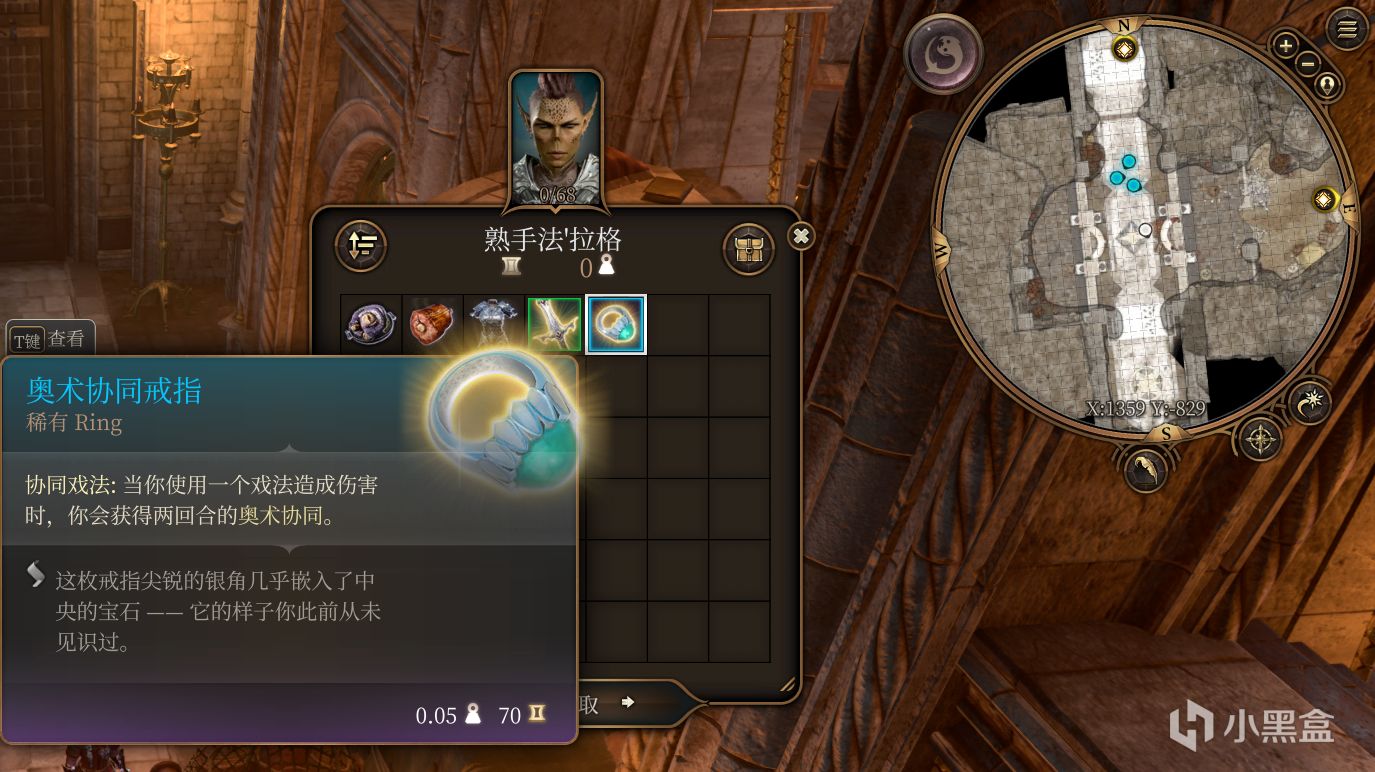
Task: Click the take-all chest icon
Action: click(x=748, y=248)
